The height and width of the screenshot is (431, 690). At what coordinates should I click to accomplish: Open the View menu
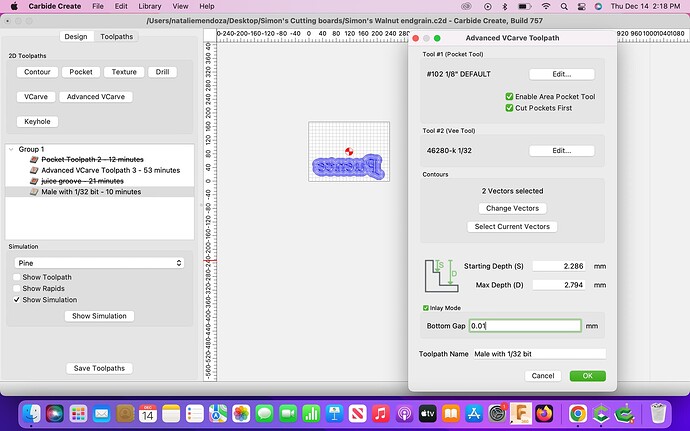(x=180, y=6)
